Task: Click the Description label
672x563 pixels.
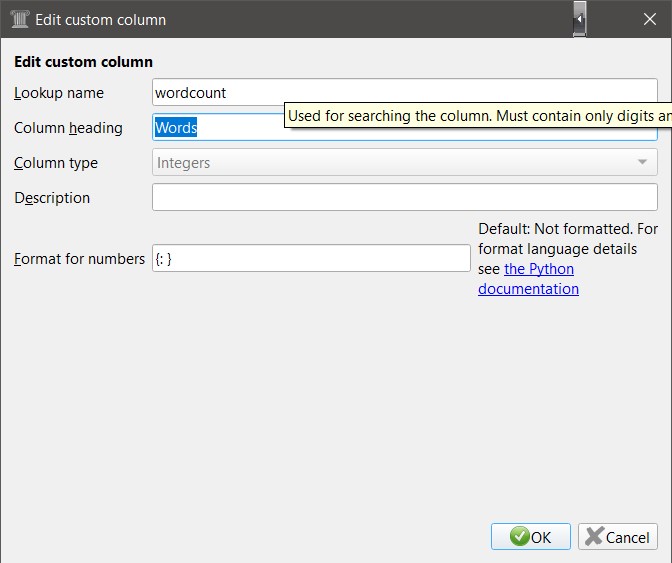Action: pos(52,198)
